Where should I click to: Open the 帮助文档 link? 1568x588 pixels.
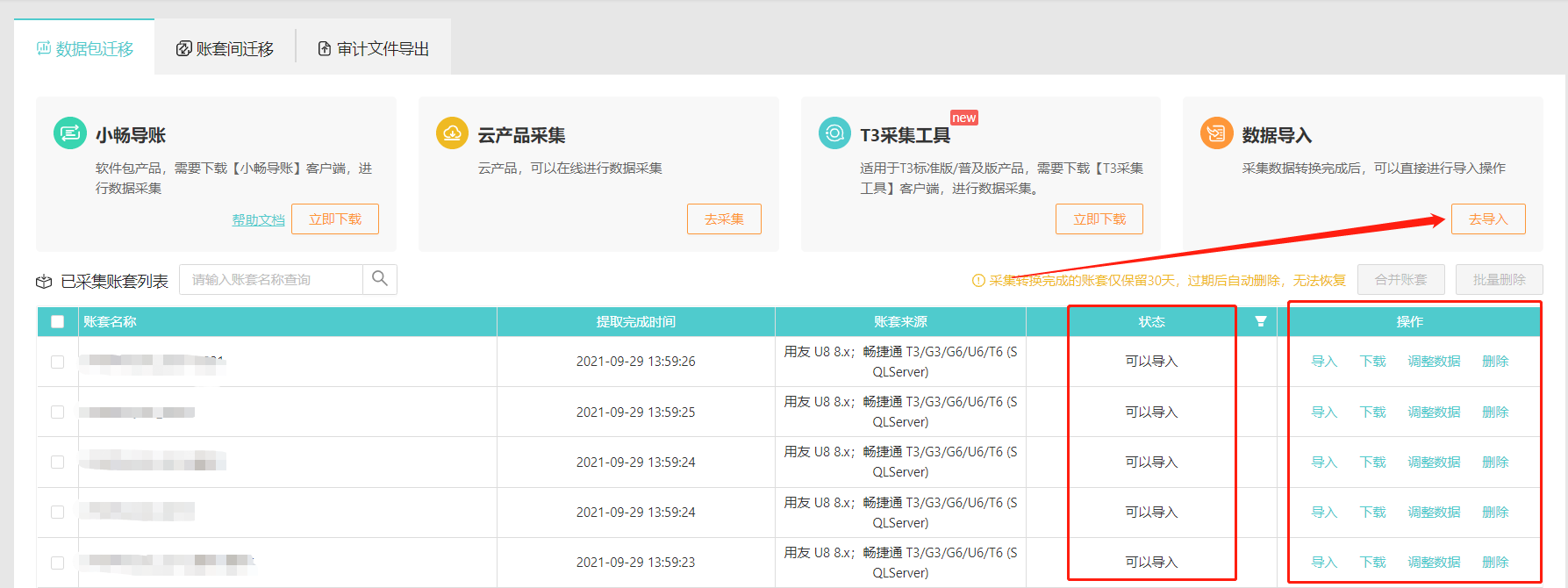(x=258, y=220)
